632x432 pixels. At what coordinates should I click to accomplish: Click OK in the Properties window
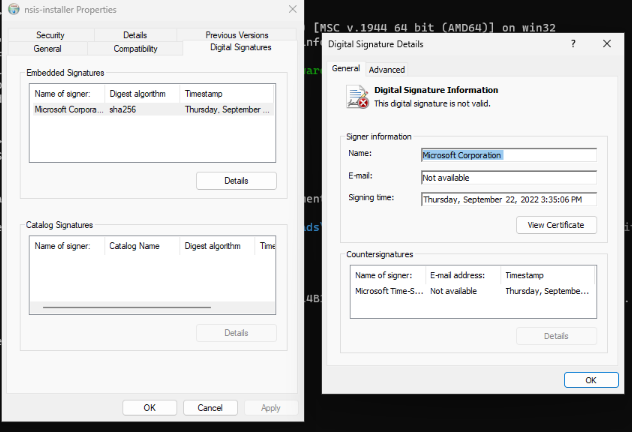point(150,408)
